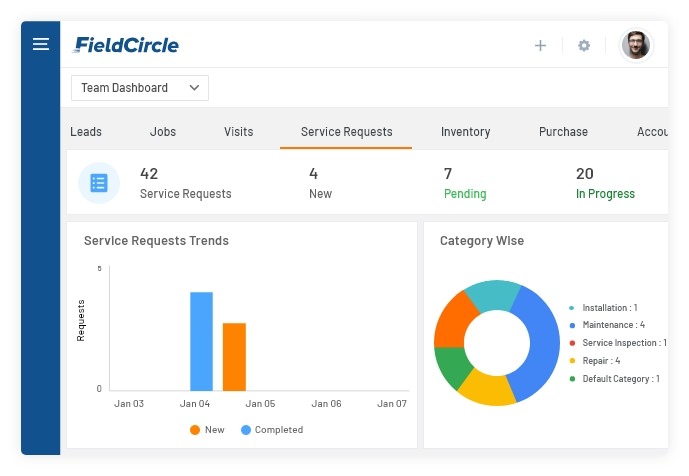Open the Inventory tab
Viewport: 689px width, 476px height.
click(465, 131)
